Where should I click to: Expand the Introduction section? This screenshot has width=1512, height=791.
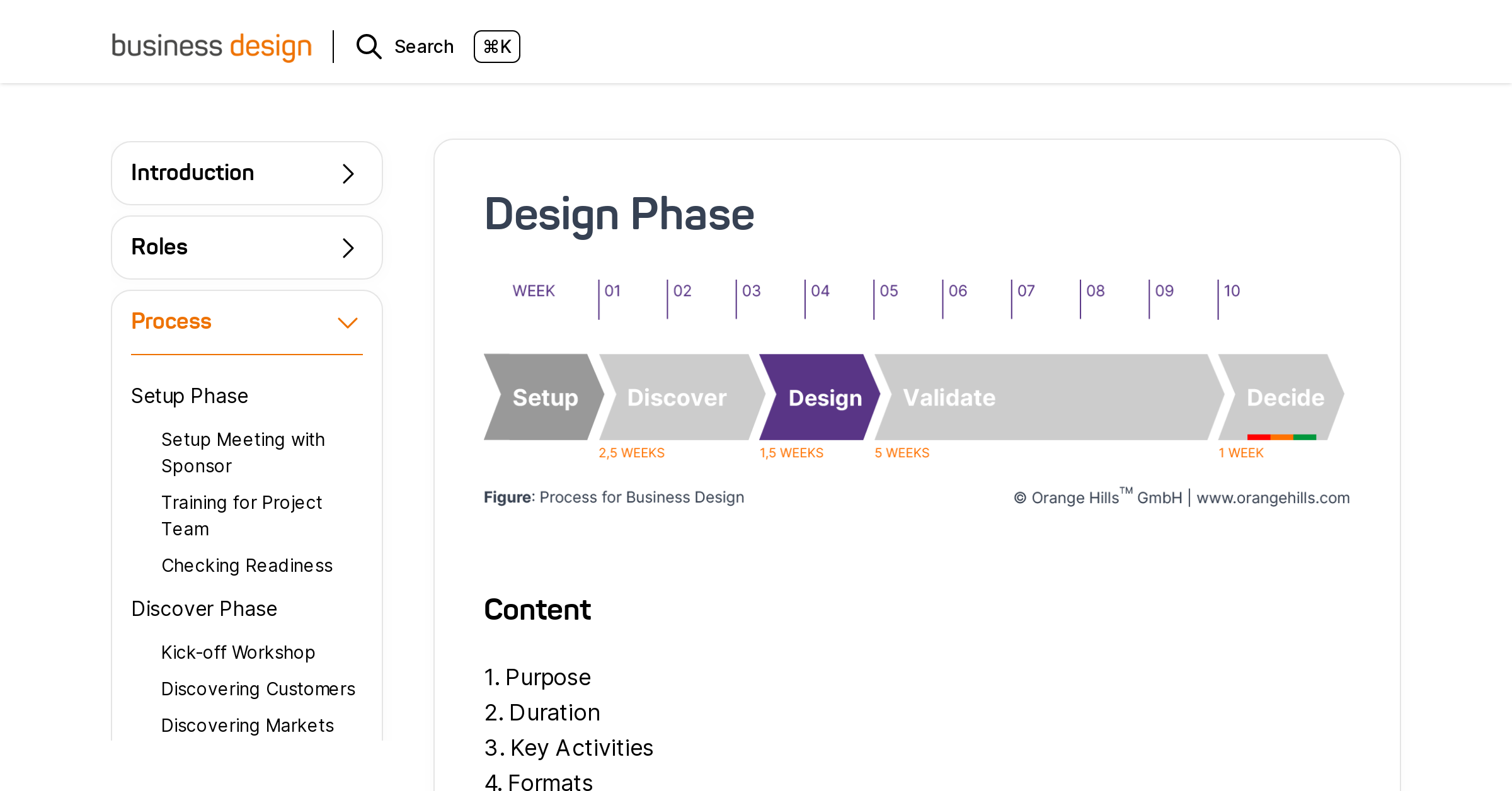(x=246, y=173)
